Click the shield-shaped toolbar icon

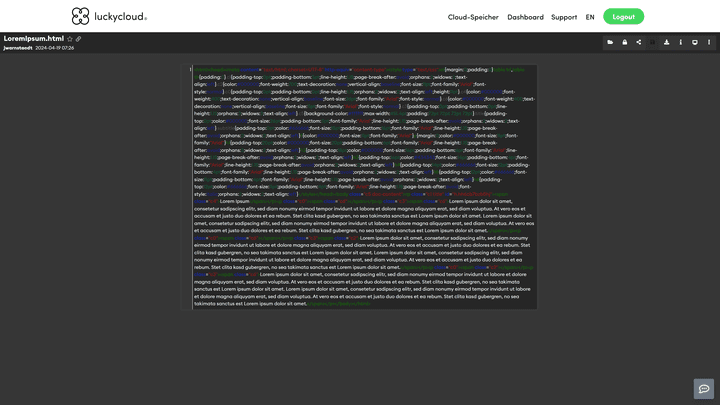[x=695, y=42]
